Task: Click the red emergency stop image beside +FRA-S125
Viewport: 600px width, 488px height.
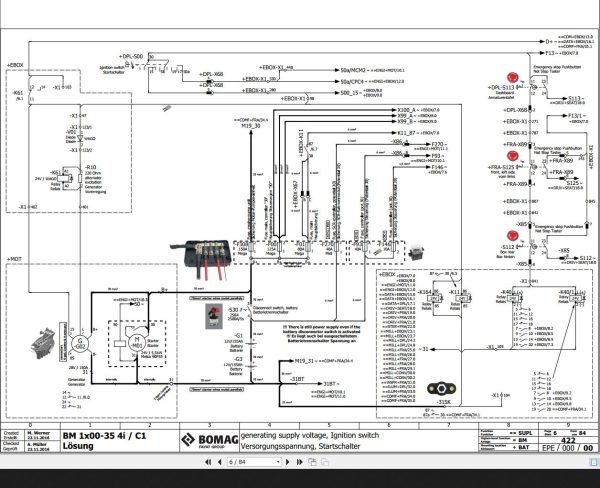Action: pyautogui.click(x=513, y=156)
